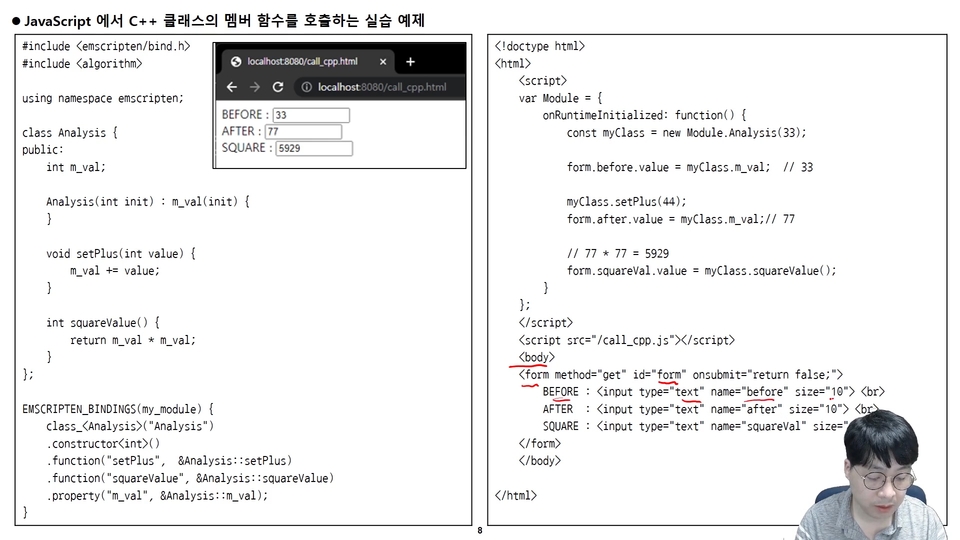Image resolution: width=960 pixels, height=540 pixels.
Task: Click the 'class Analysis {' line
Action: point(70,133)
